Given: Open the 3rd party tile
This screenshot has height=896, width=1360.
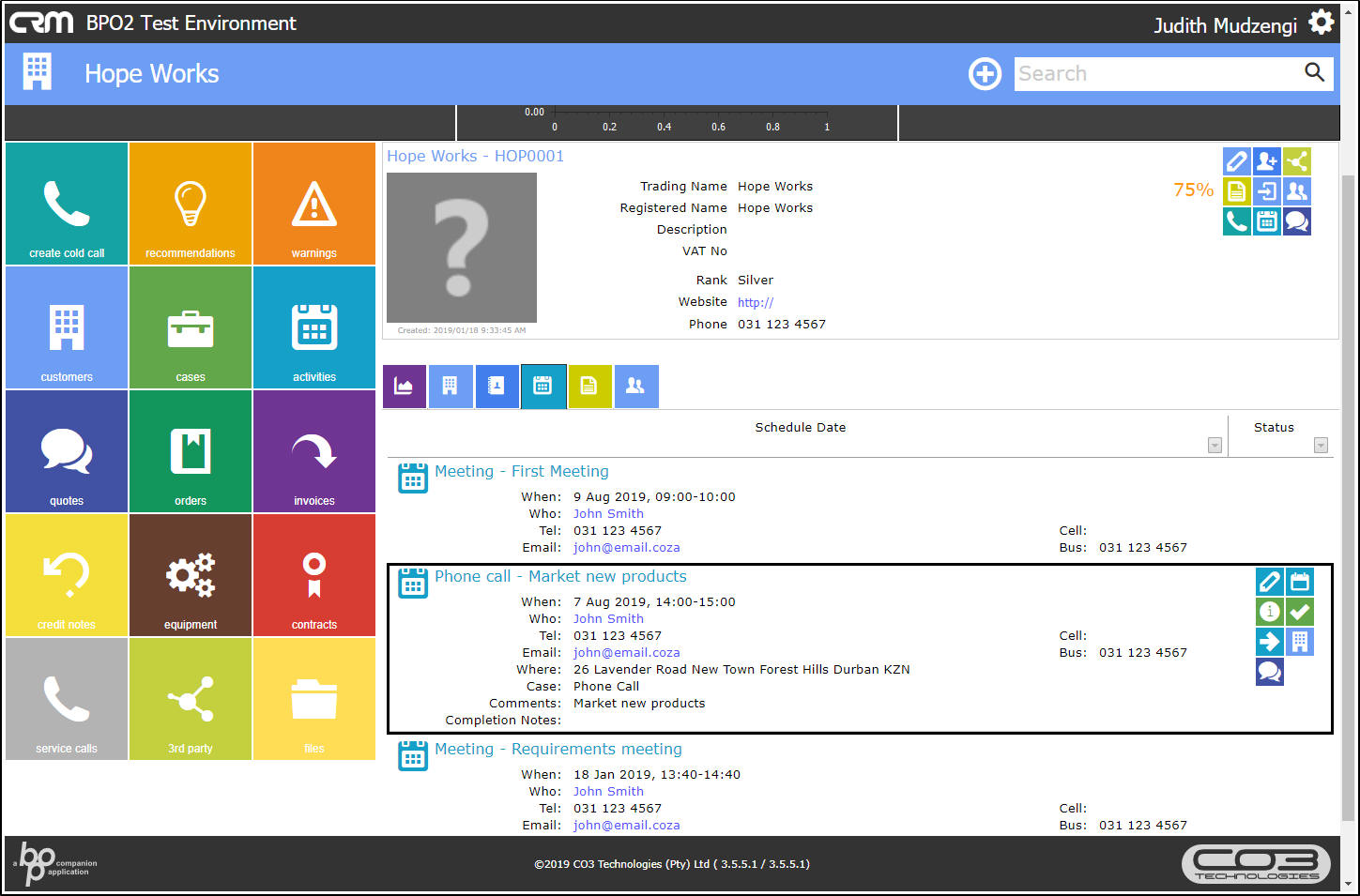Looking at the screenshot, I should 191,699.
